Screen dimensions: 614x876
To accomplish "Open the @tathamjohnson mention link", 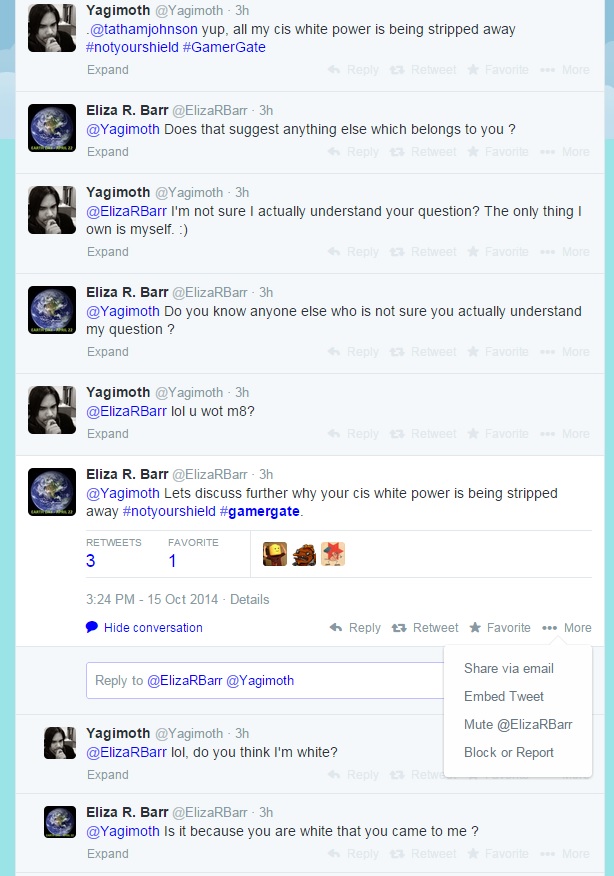I will (x=144, y=29).
